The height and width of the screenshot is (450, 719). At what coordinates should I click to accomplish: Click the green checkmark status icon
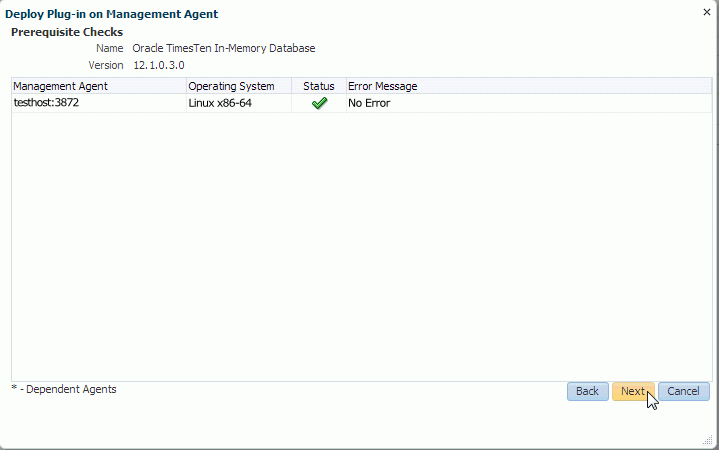click(x=319, y=103)
